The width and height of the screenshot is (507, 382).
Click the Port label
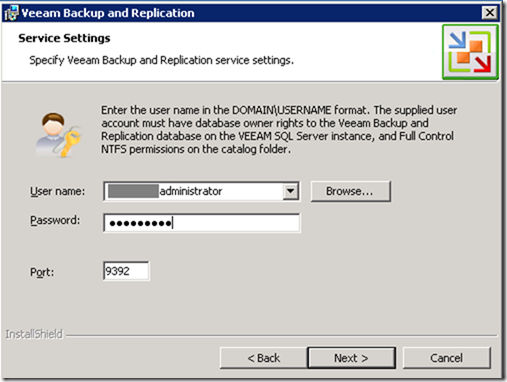[x=42, y=272]
